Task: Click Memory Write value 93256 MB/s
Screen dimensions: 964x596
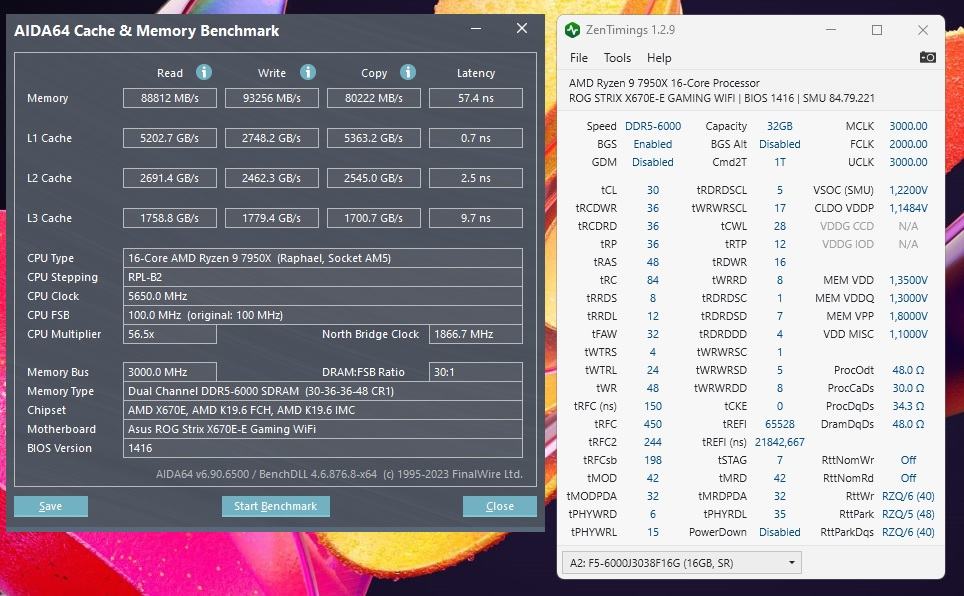Action: (272, 98)
